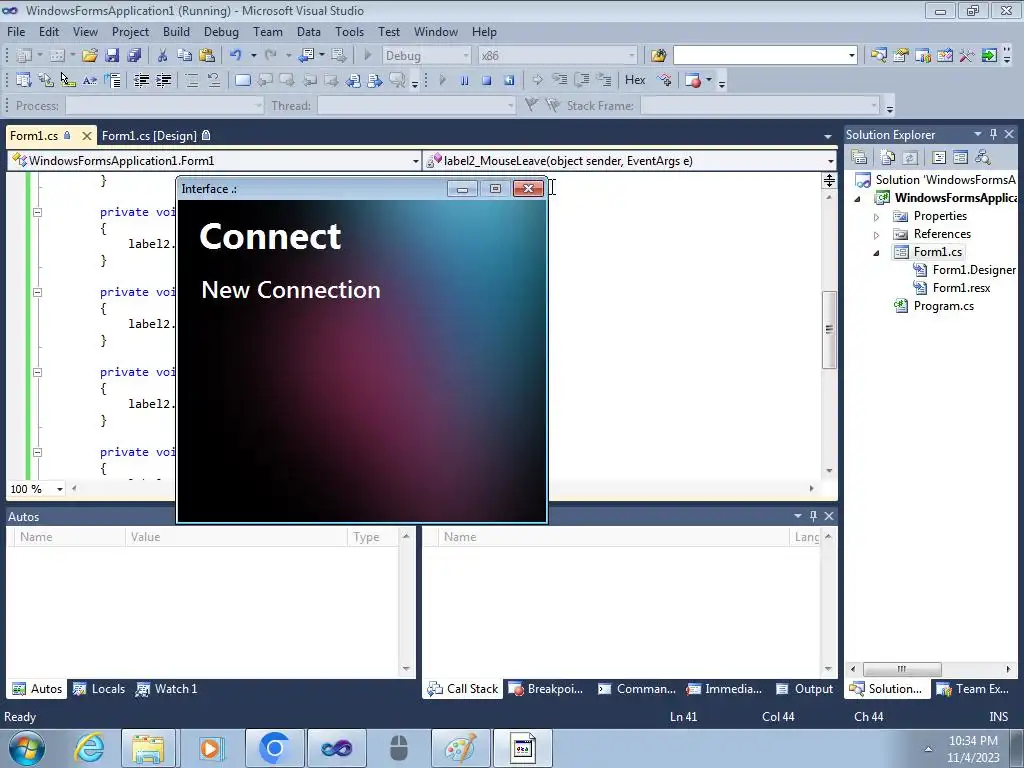This screenshot has height=768, width=1024.
Task: Click the Start Page green arrow icon
Action: tap(989, 56)
